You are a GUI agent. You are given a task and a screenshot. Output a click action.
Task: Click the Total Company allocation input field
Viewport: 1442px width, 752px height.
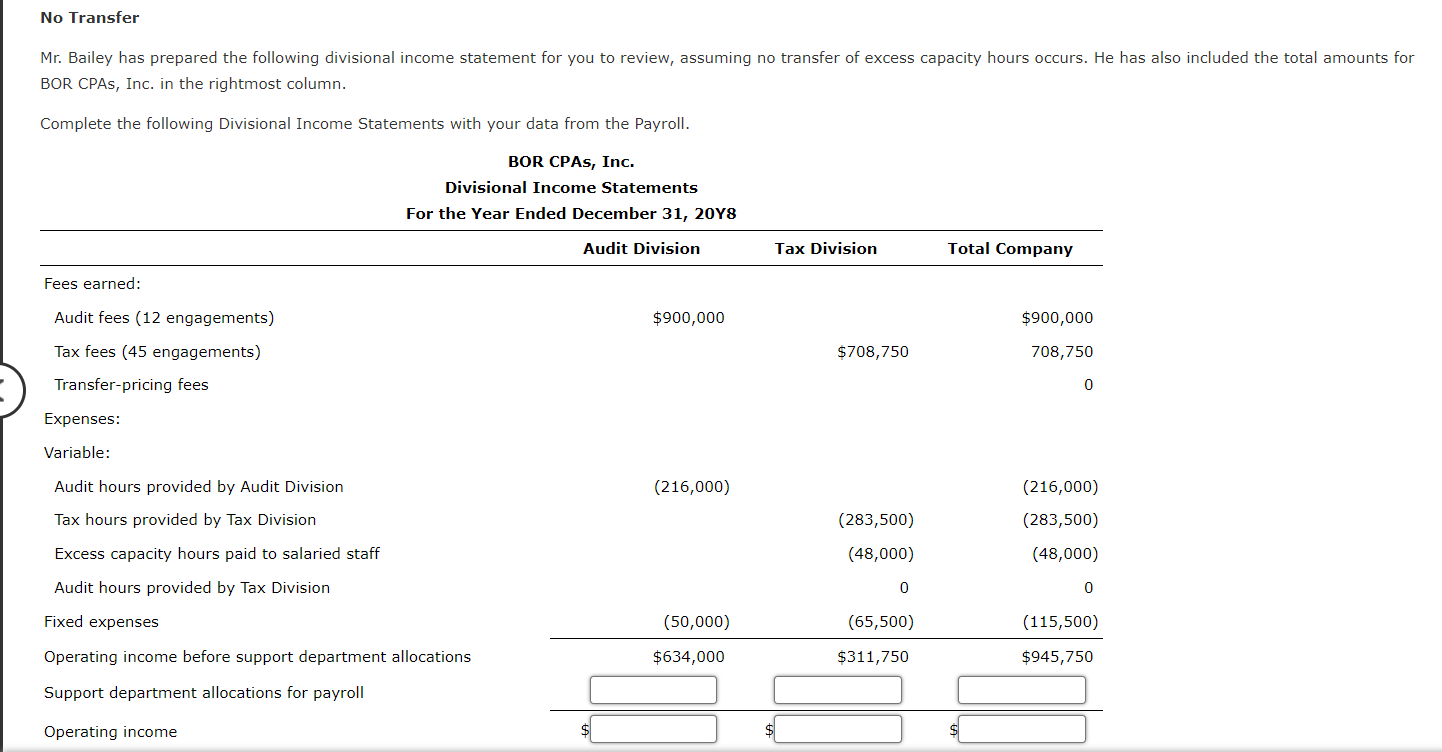[1021, 689]
